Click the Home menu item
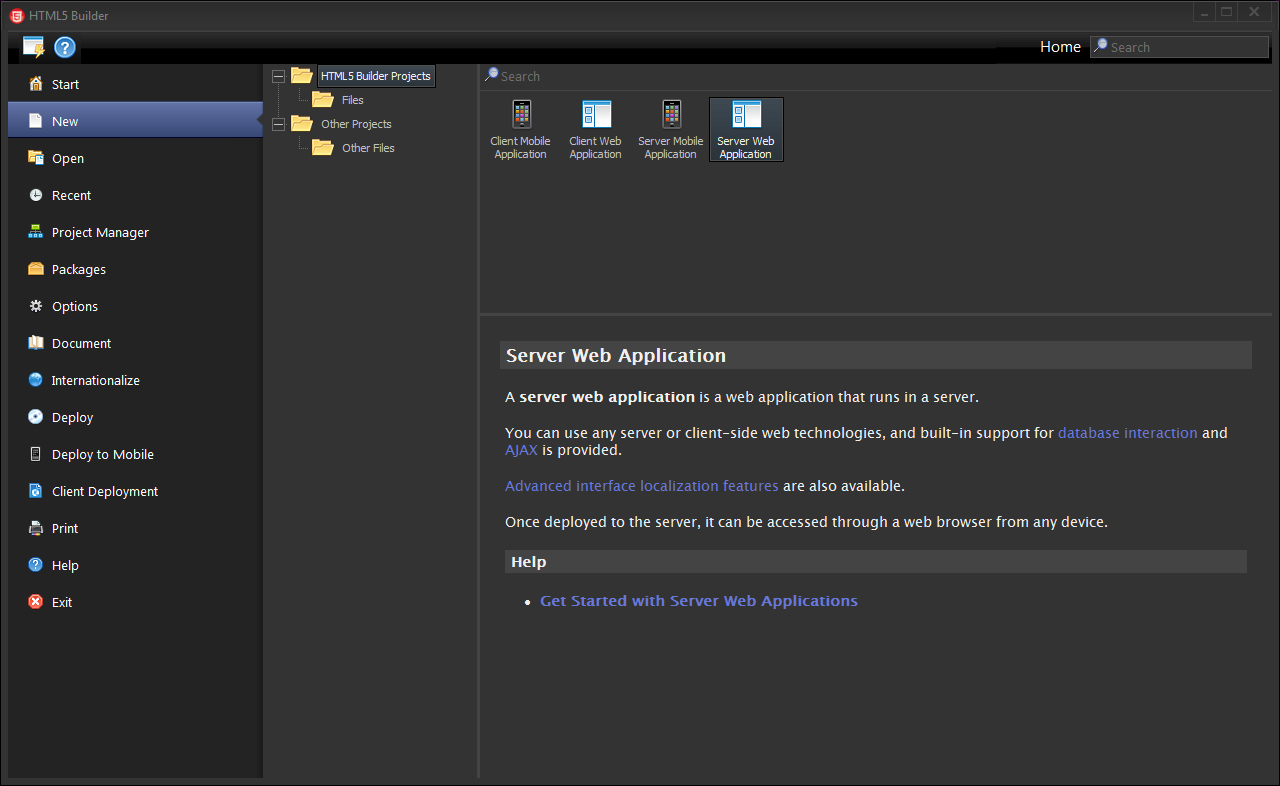The width and height of the screenshot is (1280, 786). pyautogui.click(x=1060, y=46)
